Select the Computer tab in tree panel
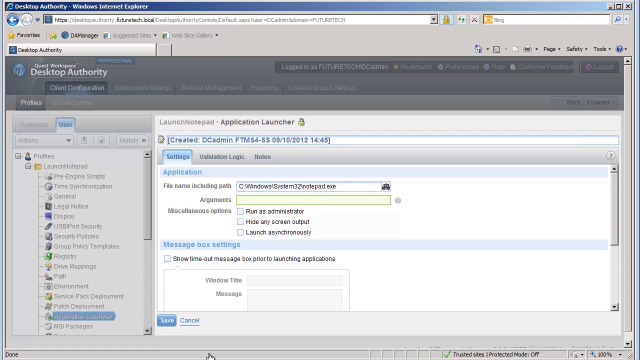The image size is (640, 360). pyautogui.click(x=35, y=124)
